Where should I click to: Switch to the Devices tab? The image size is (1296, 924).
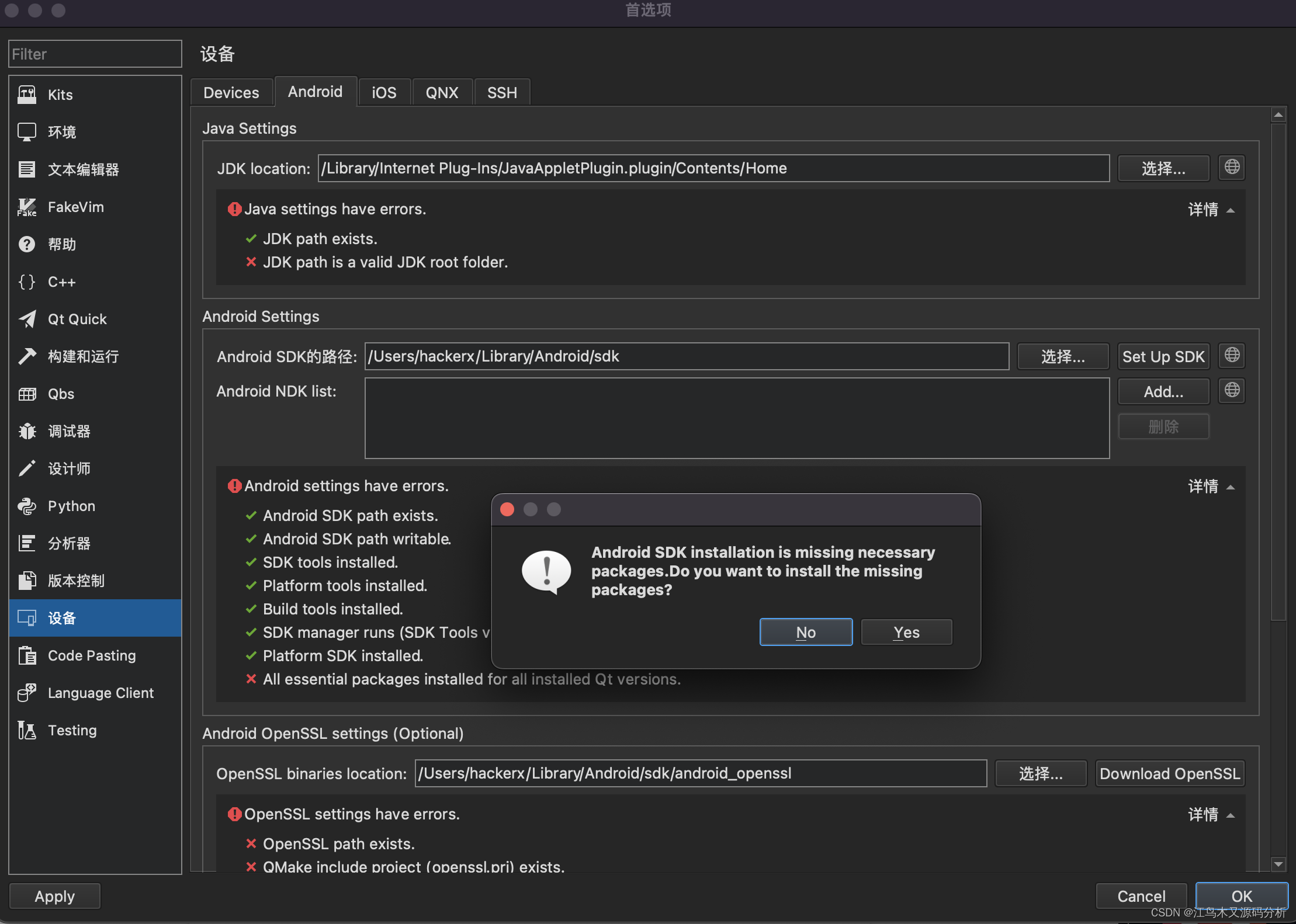[x=231, y=93]
